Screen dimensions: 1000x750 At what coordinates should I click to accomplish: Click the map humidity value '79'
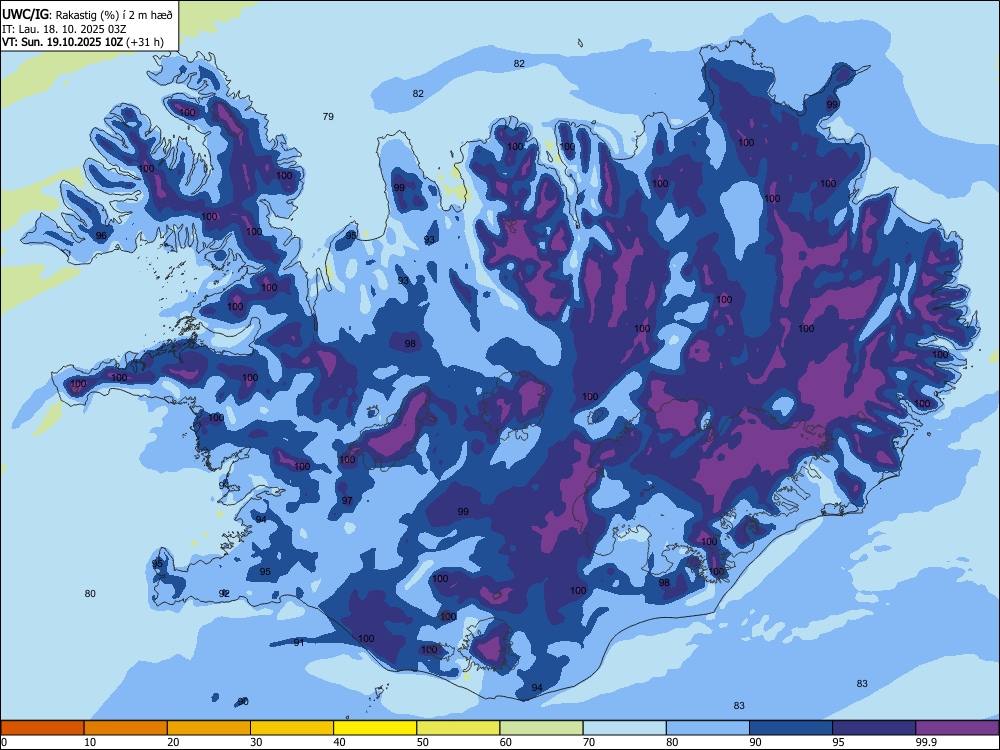[328, 117]
